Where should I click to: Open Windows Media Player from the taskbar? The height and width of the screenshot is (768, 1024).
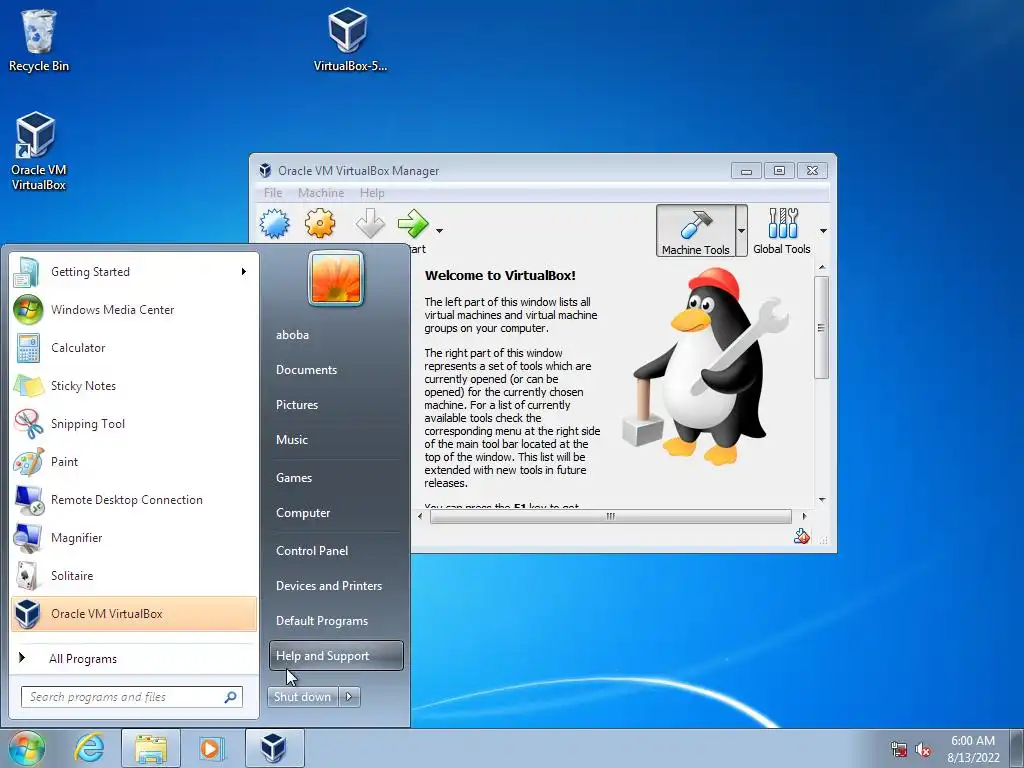tap(210, 748)
